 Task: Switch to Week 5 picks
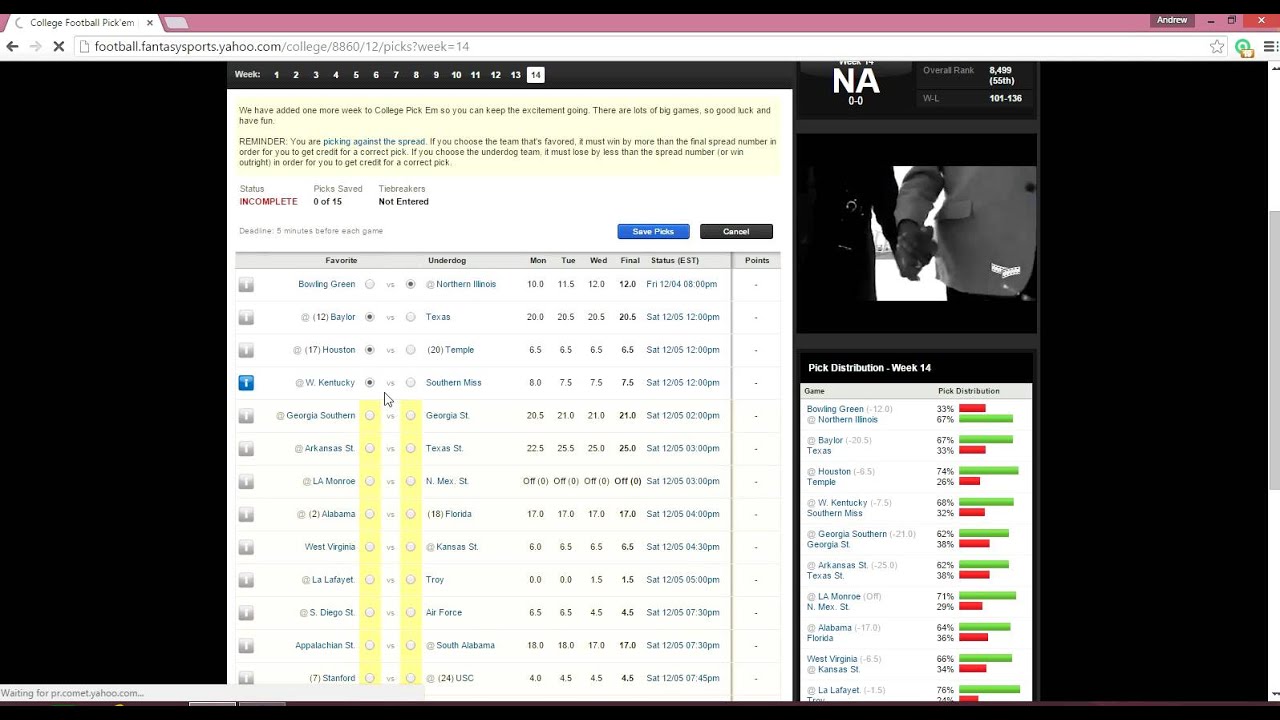tap(356, 75)
